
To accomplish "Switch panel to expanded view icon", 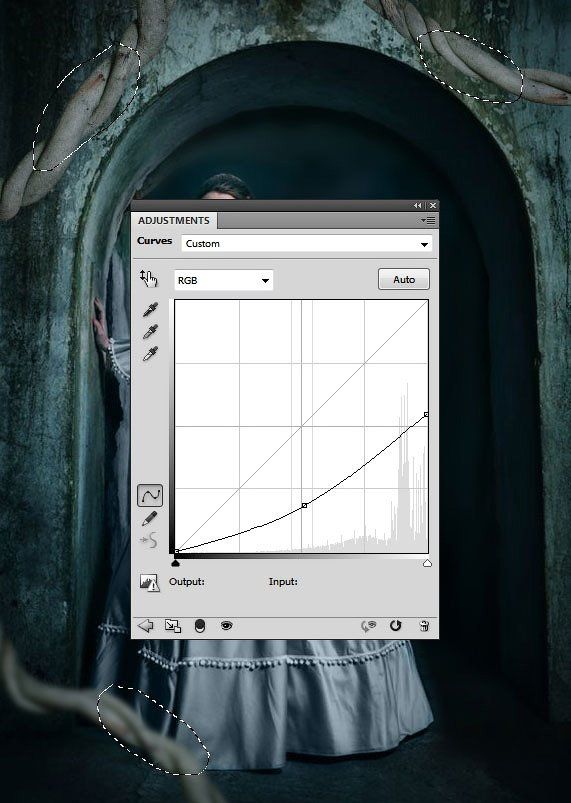I will tap(173, 626).
